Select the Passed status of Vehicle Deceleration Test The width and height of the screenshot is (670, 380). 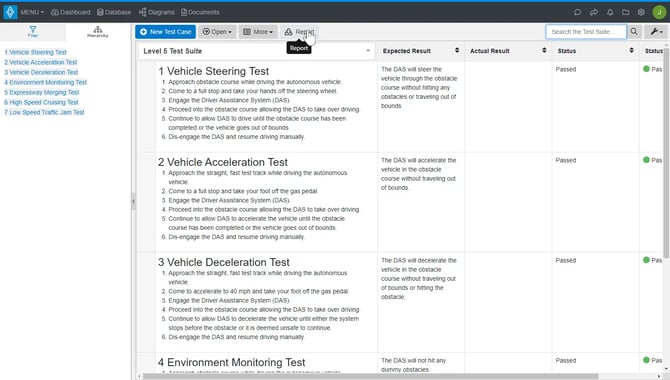[x=566, y=260]
